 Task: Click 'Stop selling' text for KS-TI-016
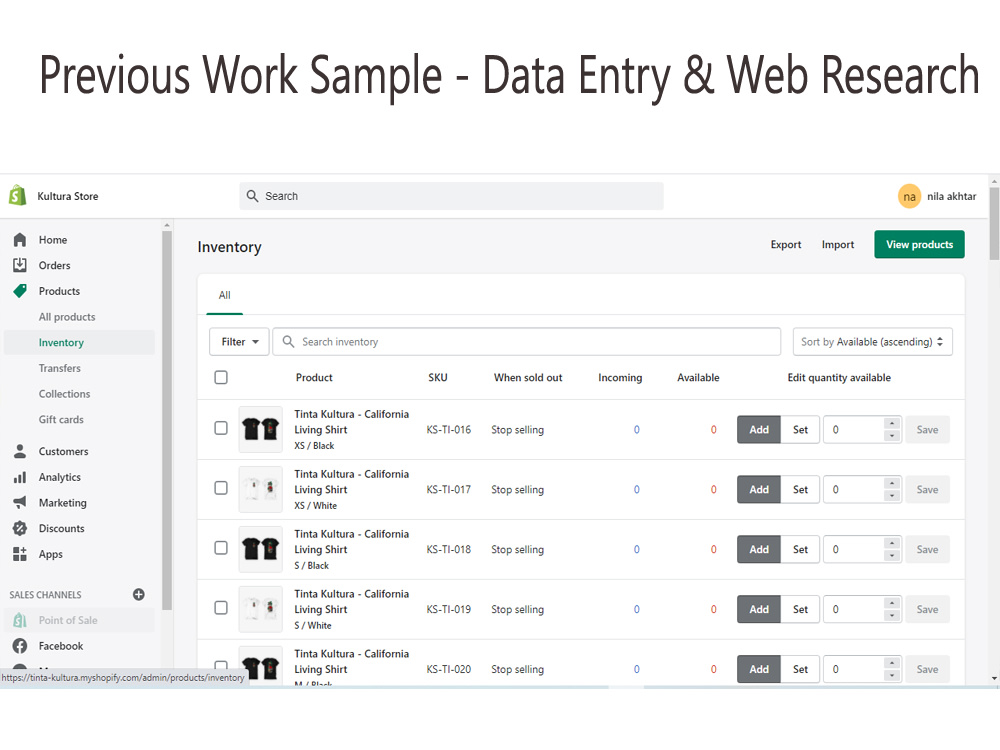coord(517,430)
